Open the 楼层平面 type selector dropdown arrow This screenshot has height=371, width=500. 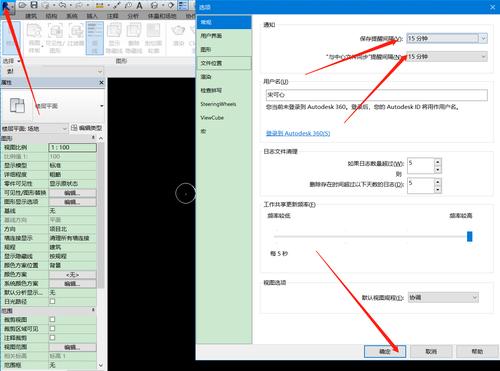(101, 106)
